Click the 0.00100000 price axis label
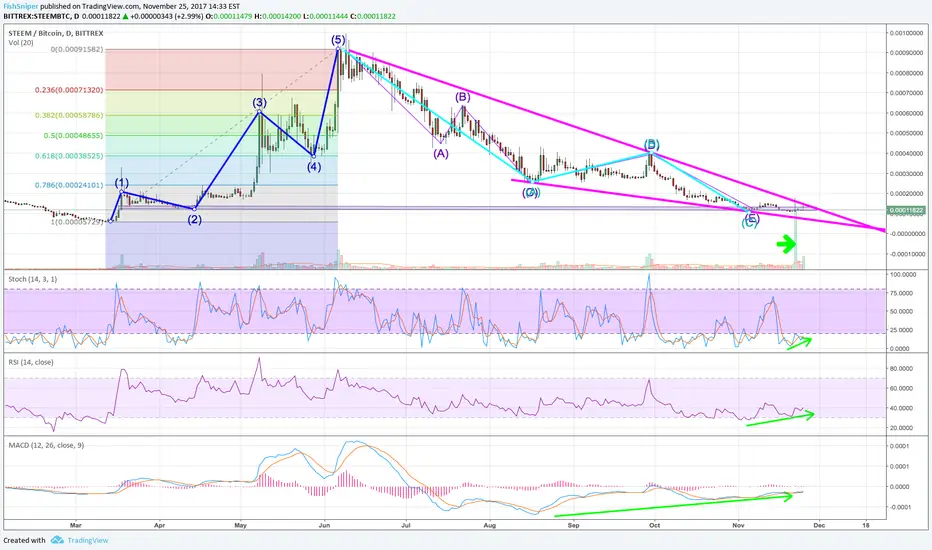932x550 pixels. 906,33
